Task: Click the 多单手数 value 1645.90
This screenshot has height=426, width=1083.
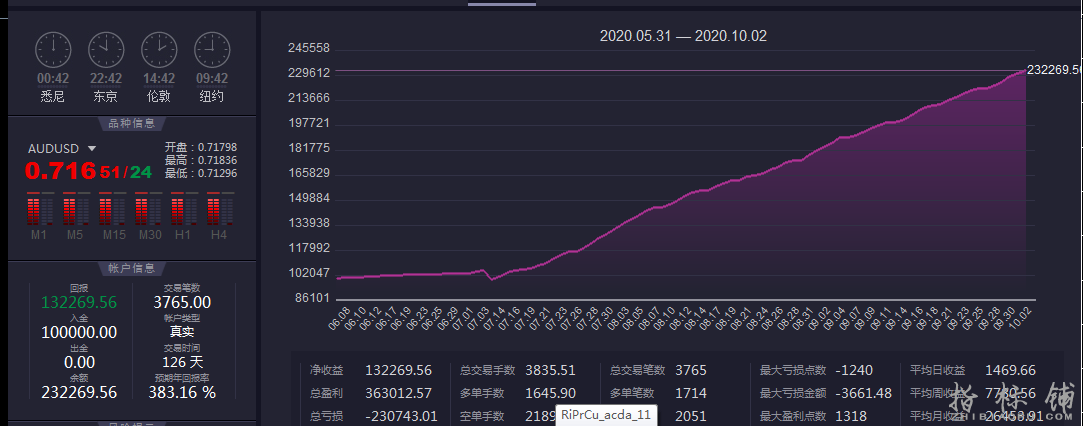Action: coord(550,394)
